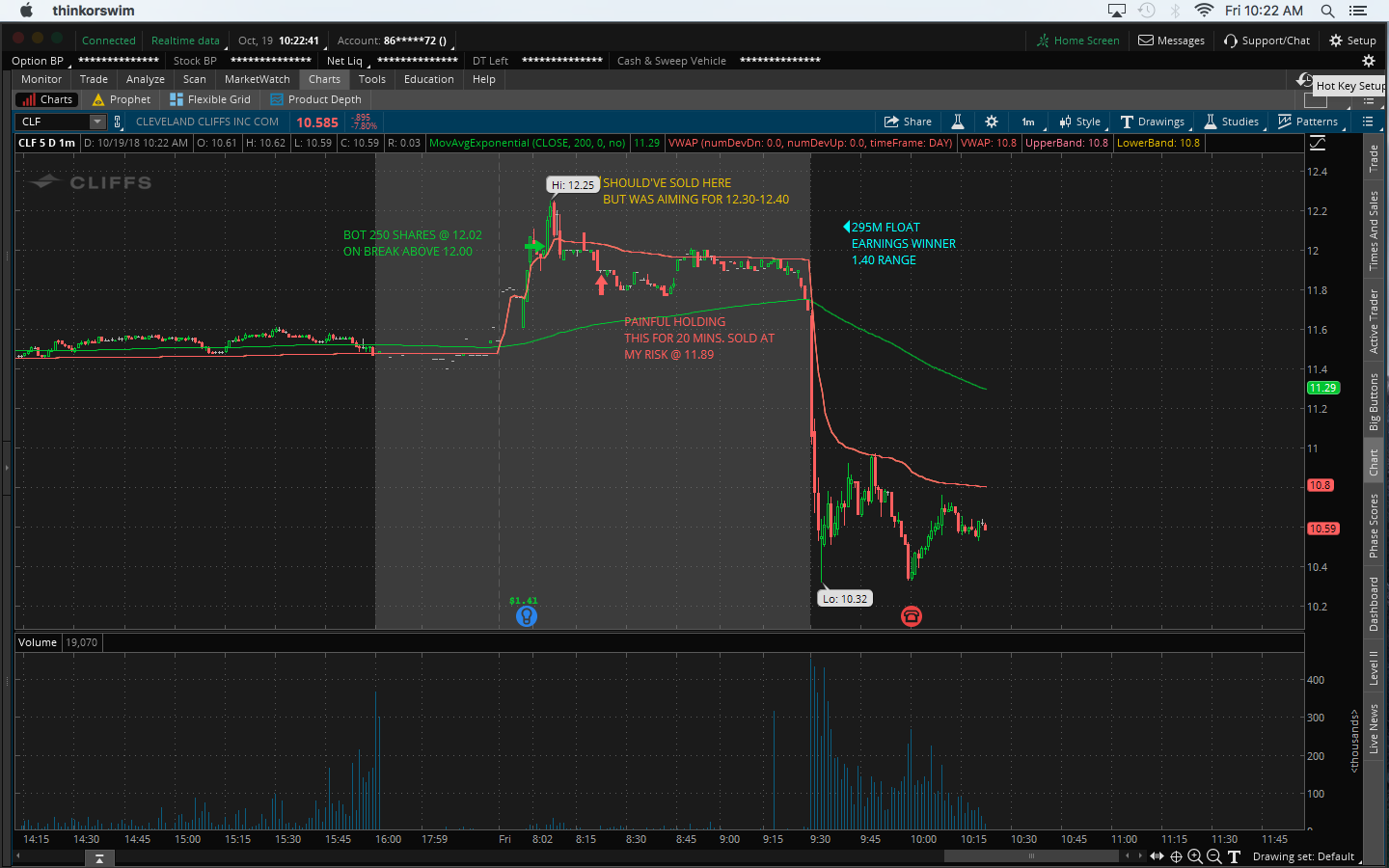This screenshot has height=868, width=1389.
Task: Open the Drawings tools menu
Action: pos(1153,122)
